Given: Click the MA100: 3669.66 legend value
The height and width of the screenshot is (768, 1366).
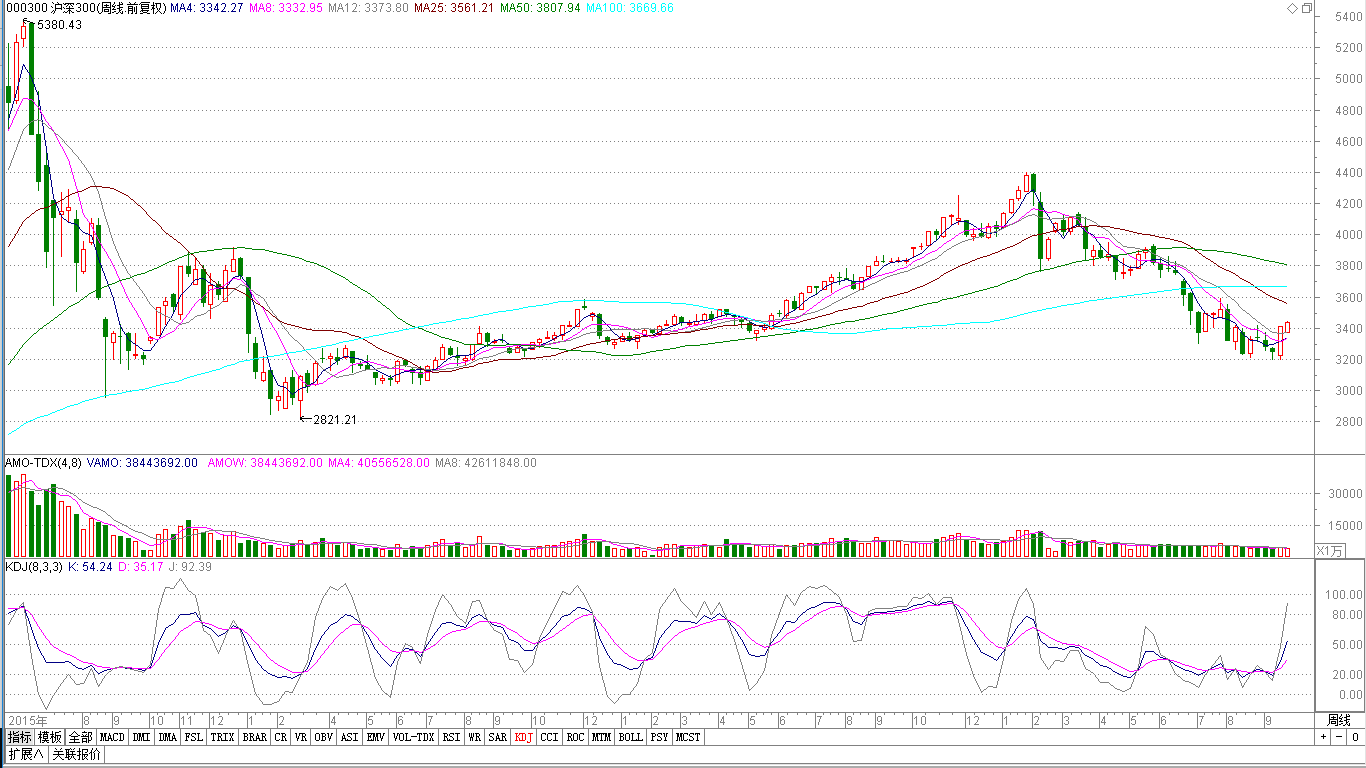Looking at the screenshot, I should point(630,8).
